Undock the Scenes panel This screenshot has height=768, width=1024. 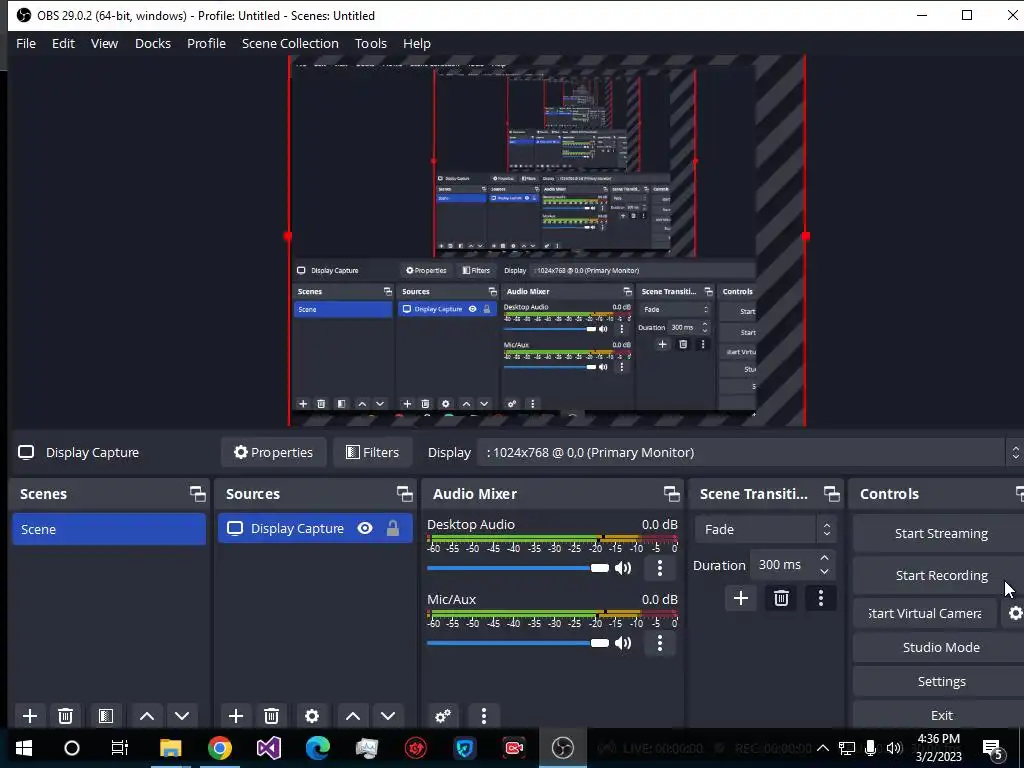[x=197, y=494]
